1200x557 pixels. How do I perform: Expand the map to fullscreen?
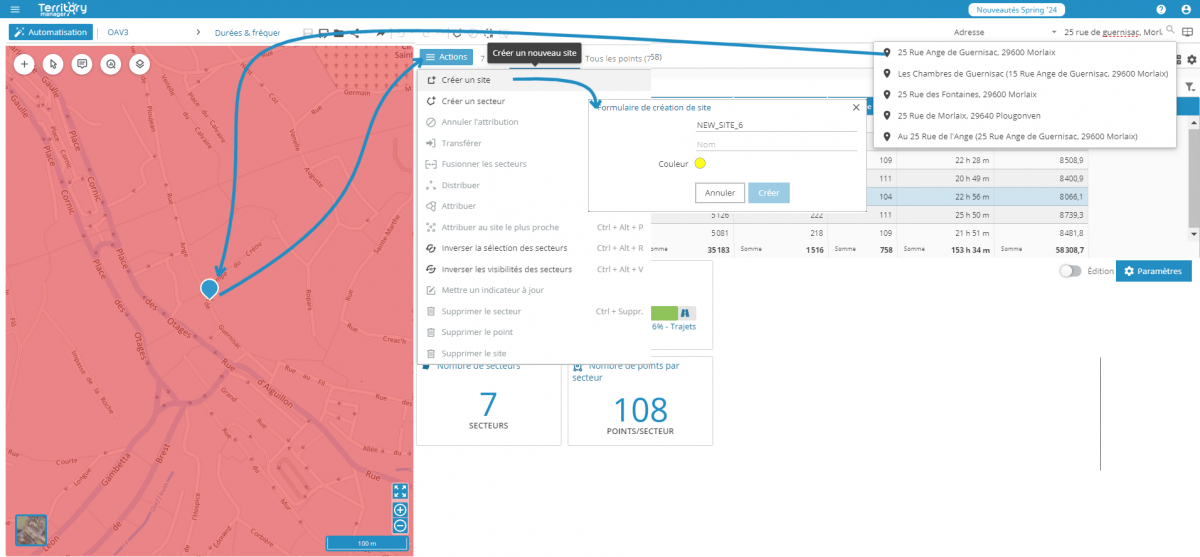(x=400, y=491)
